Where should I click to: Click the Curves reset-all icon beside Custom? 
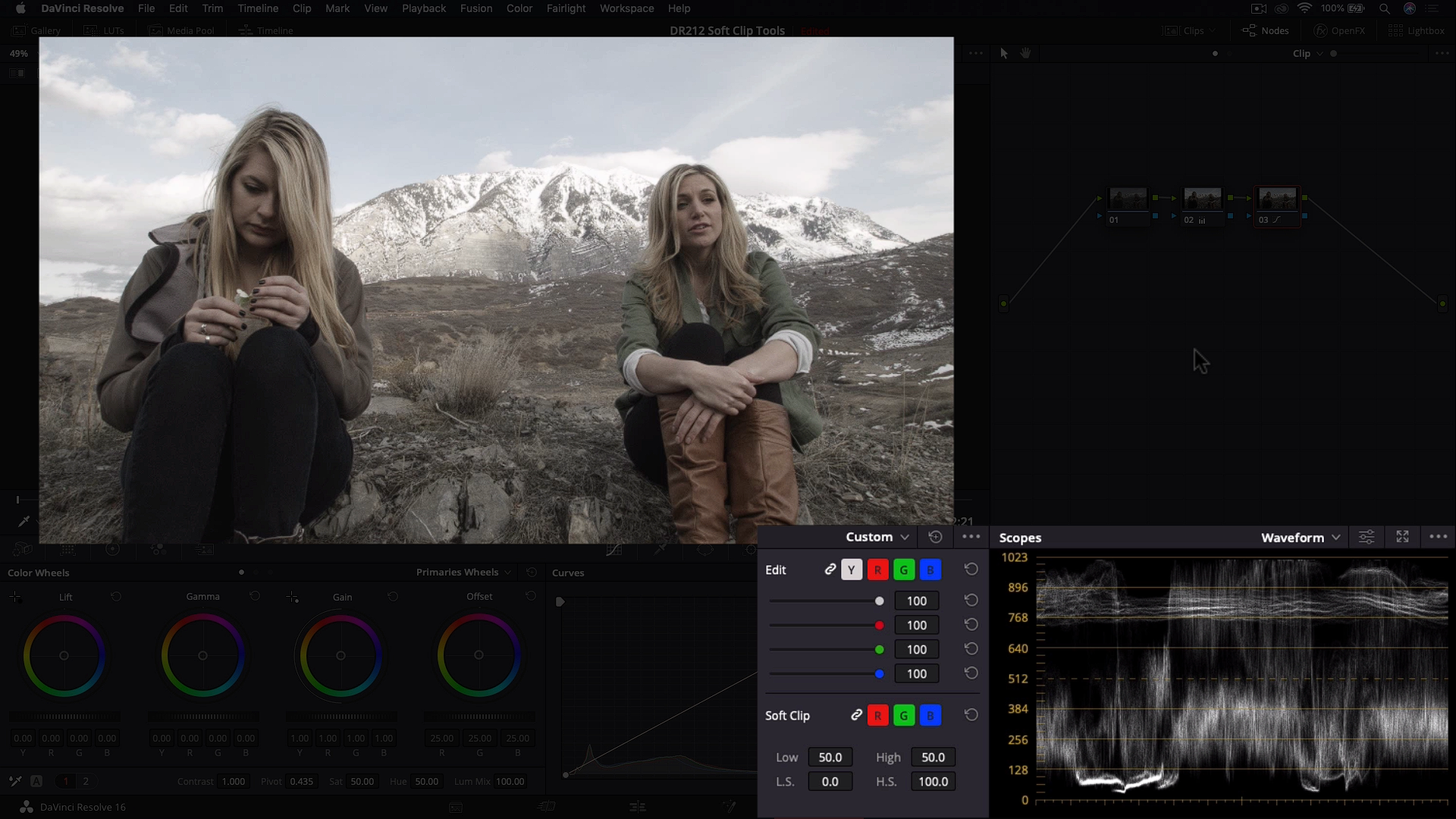tap(935, 537)
